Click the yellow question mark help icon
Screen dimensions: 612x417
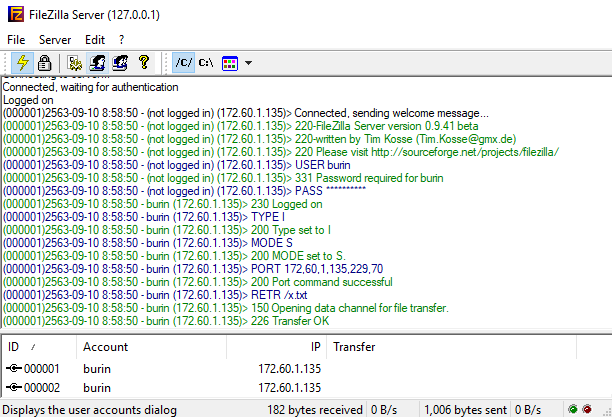pyautogui.click(x=144, y=62)
